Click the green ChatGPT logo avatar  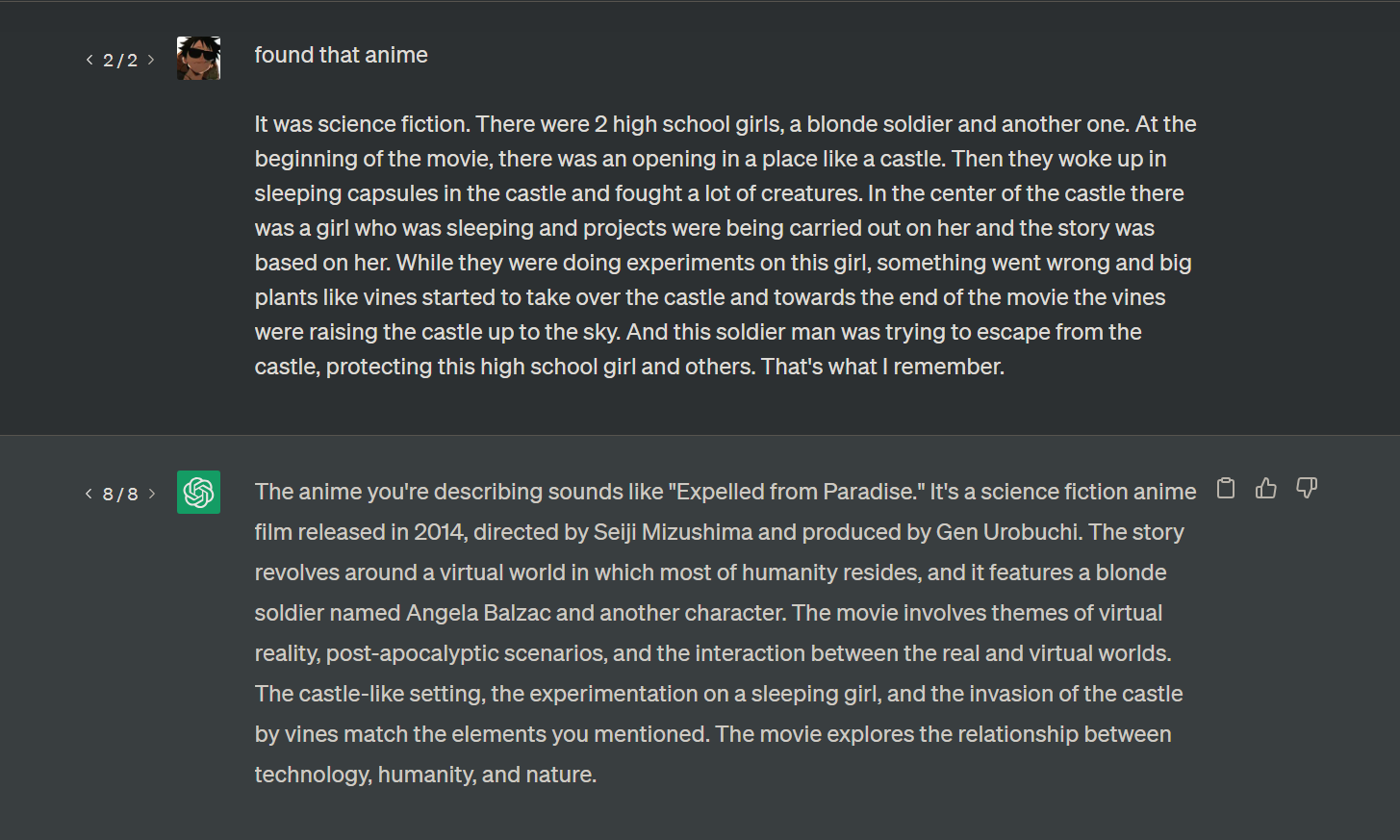tap(198, 492)
